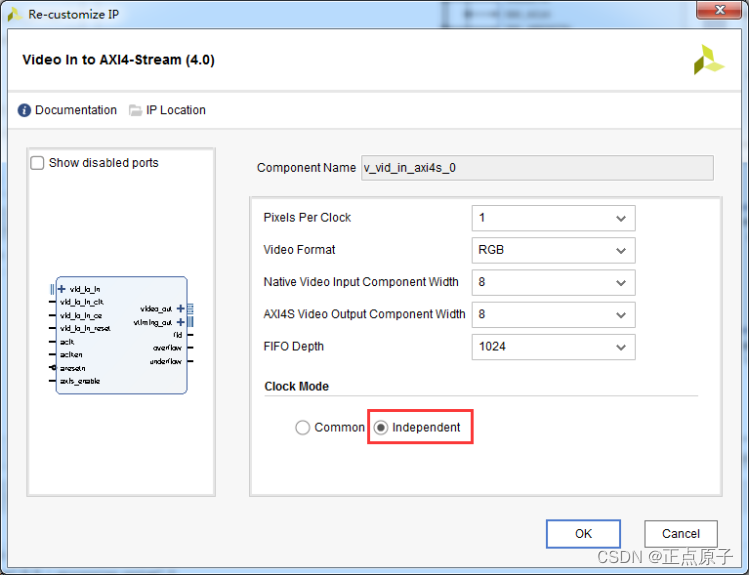
Task: Open the Video Format dropdown
Action: click(553, 250)
